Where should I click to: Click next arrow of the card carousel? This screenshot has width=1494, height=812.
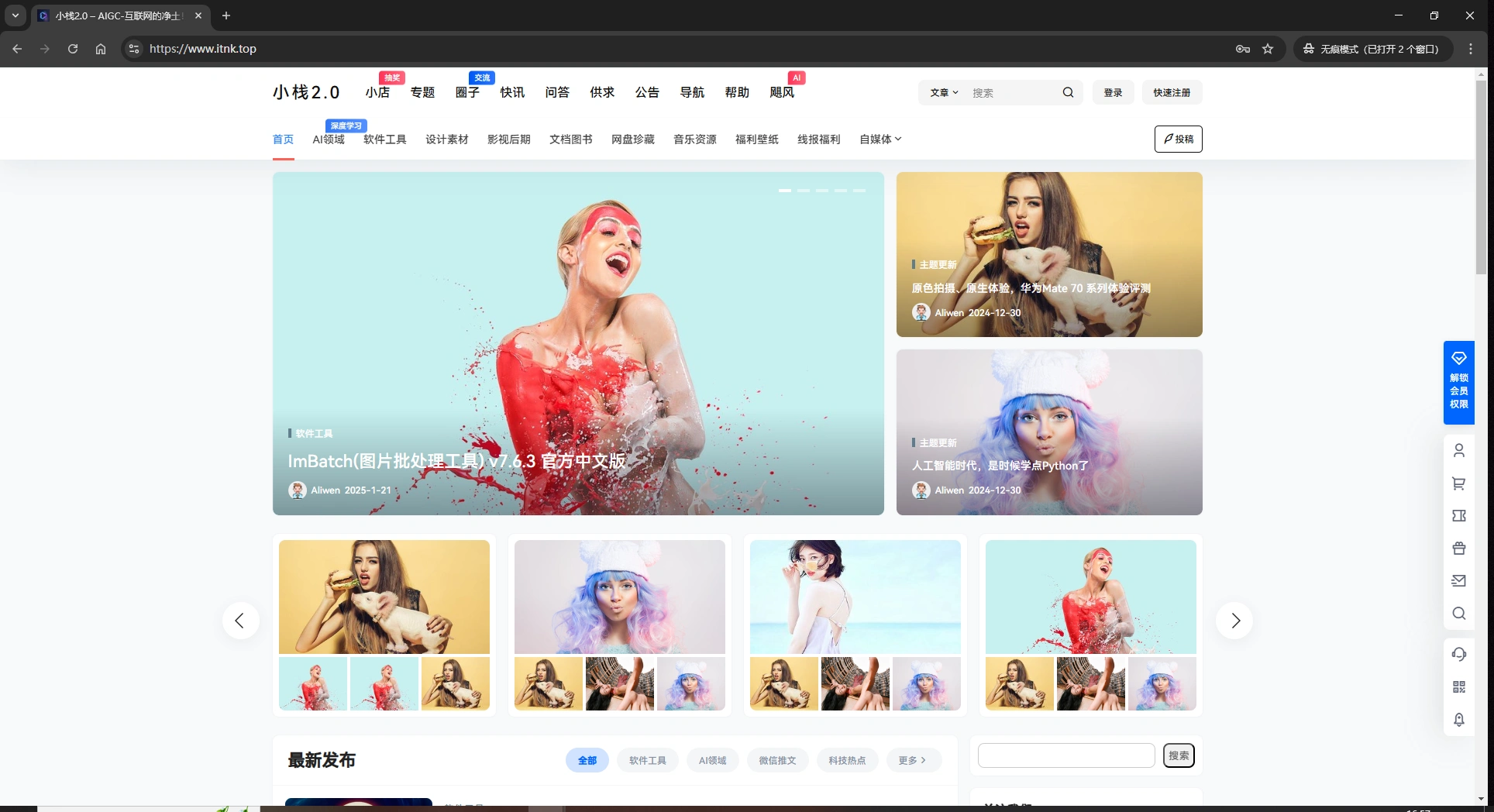click(1234, 621)
